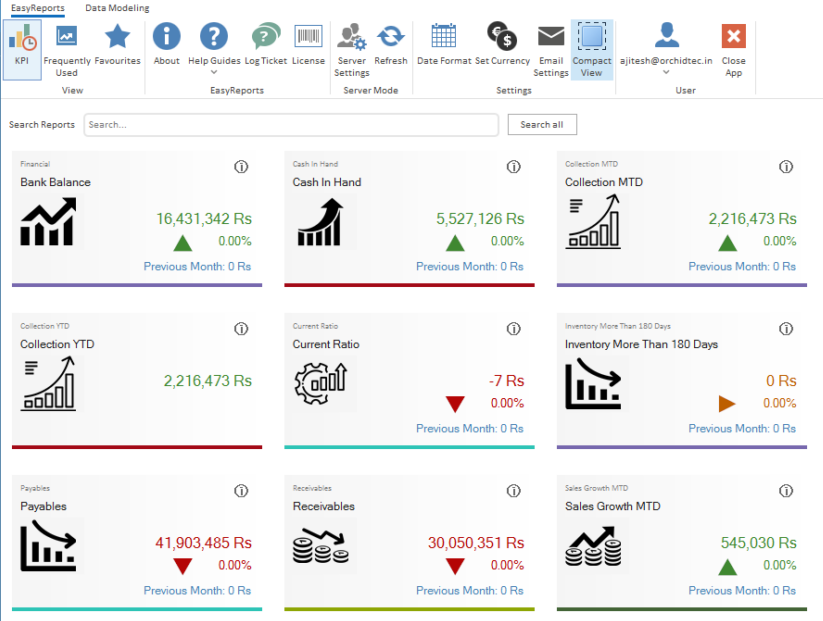
Task: Open the Date Format settings
Action: tap(443, 40)
